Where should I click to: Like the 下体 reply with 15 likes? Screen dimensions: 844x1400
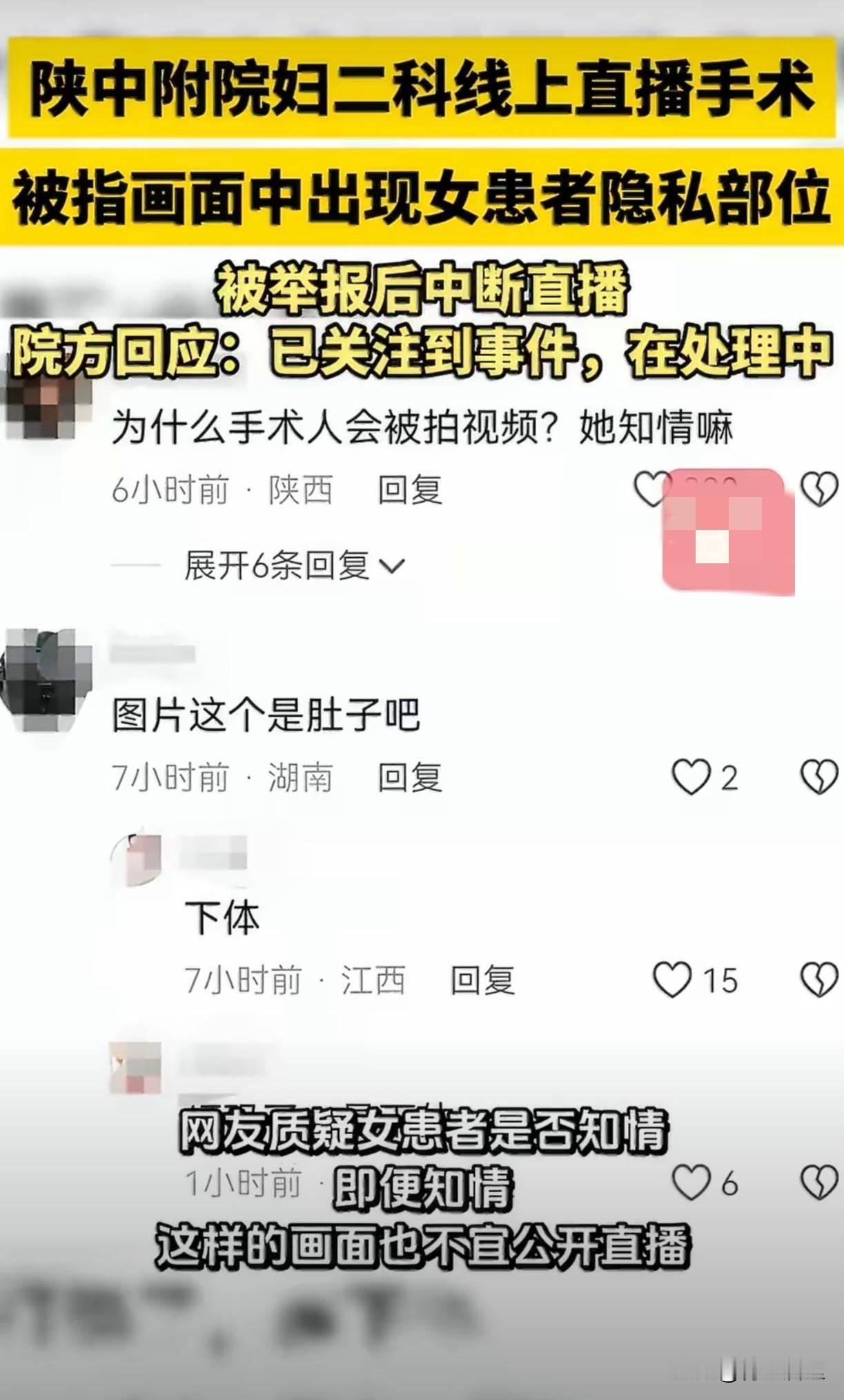(672, 980)
